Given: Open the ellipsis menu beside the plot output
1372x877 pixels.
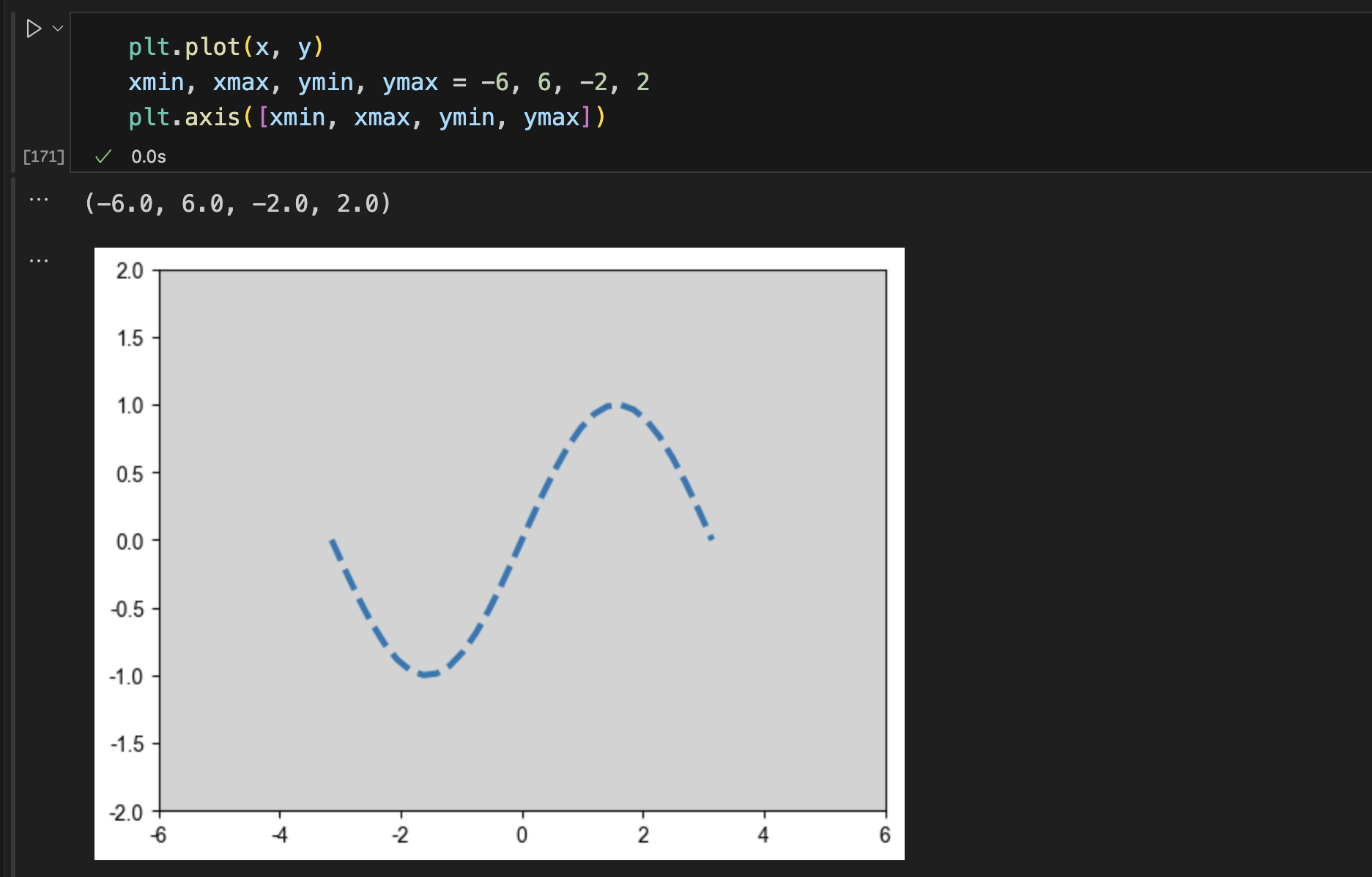Looking at the screenshot, I should [x=39, y=261].
